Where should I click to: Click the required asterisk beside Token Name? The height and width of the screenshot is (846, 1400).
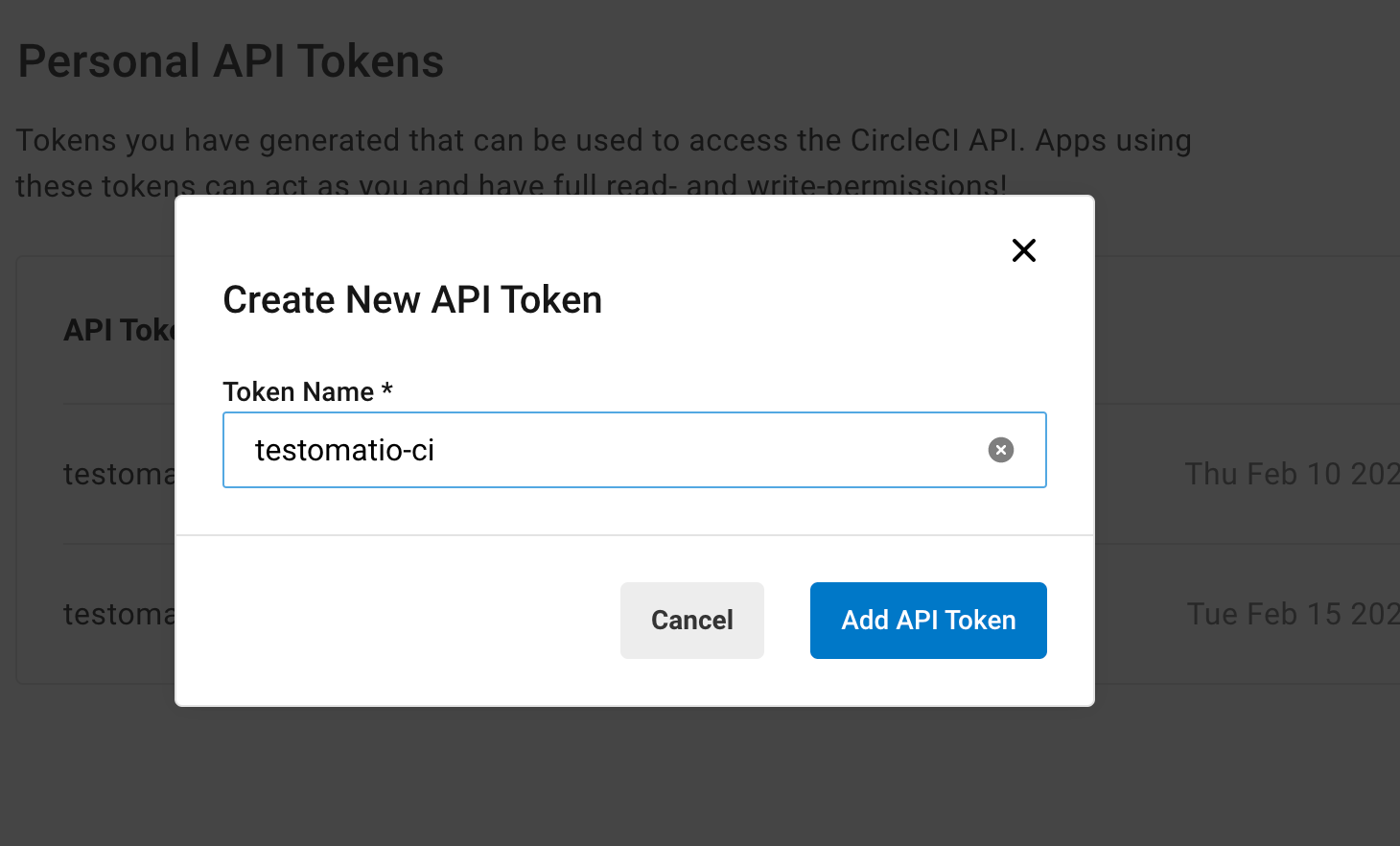[x=386, y=389]
